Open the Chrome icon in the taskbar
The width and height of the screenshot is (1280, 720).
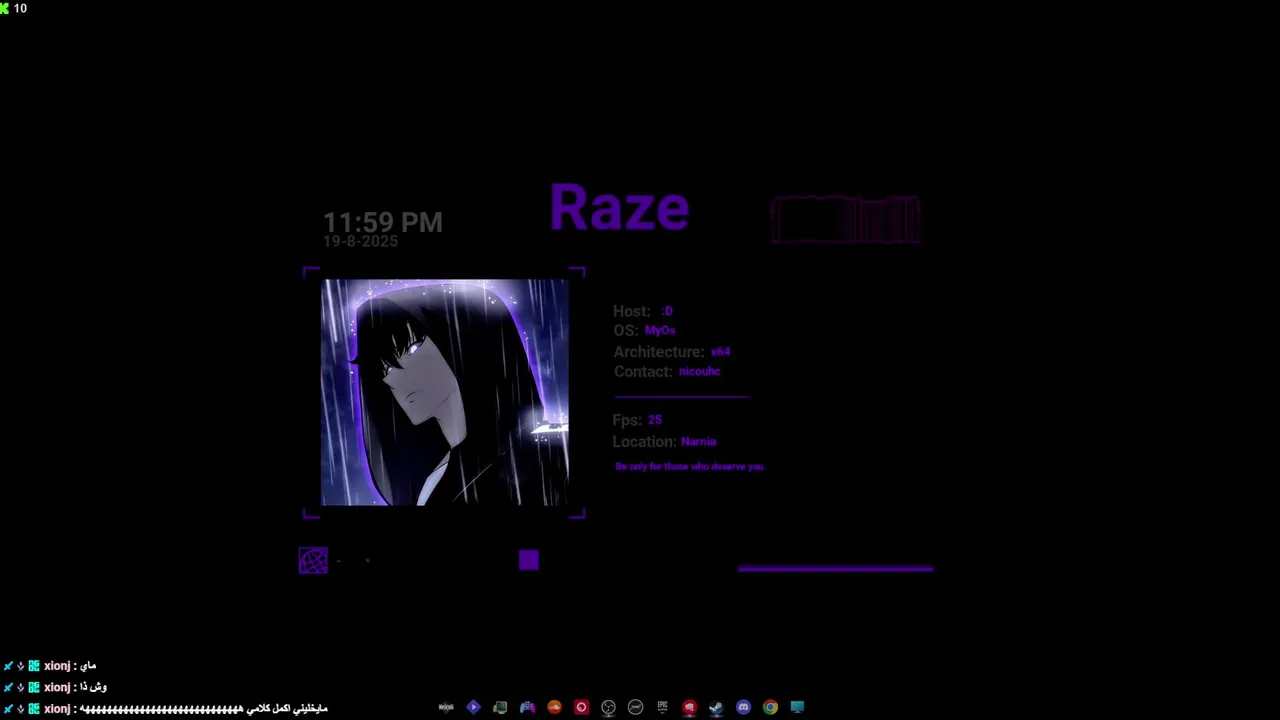pyautogui.click(x=770, y=707)
